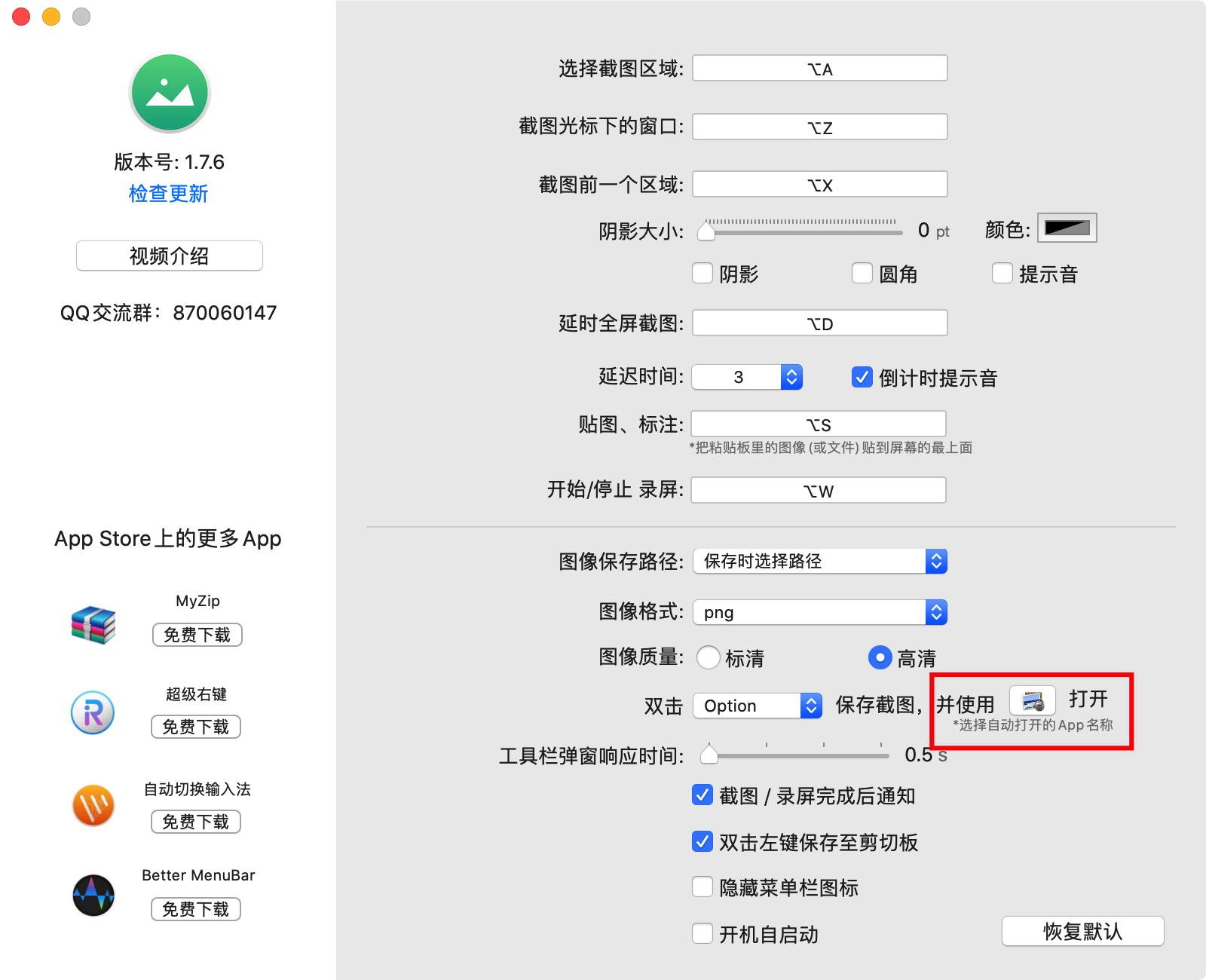Enable the 阴影 checkbox
1206x980 pixels.
[x=702, y=274]
